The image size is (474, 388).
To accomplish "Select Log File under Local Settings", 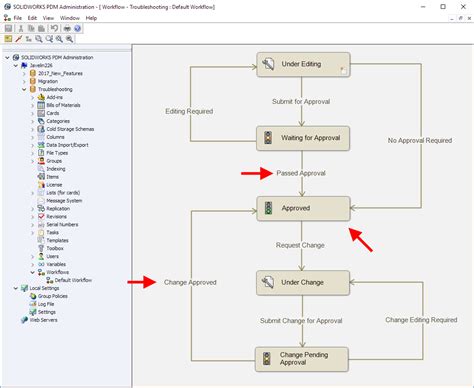I will [46, 304].
